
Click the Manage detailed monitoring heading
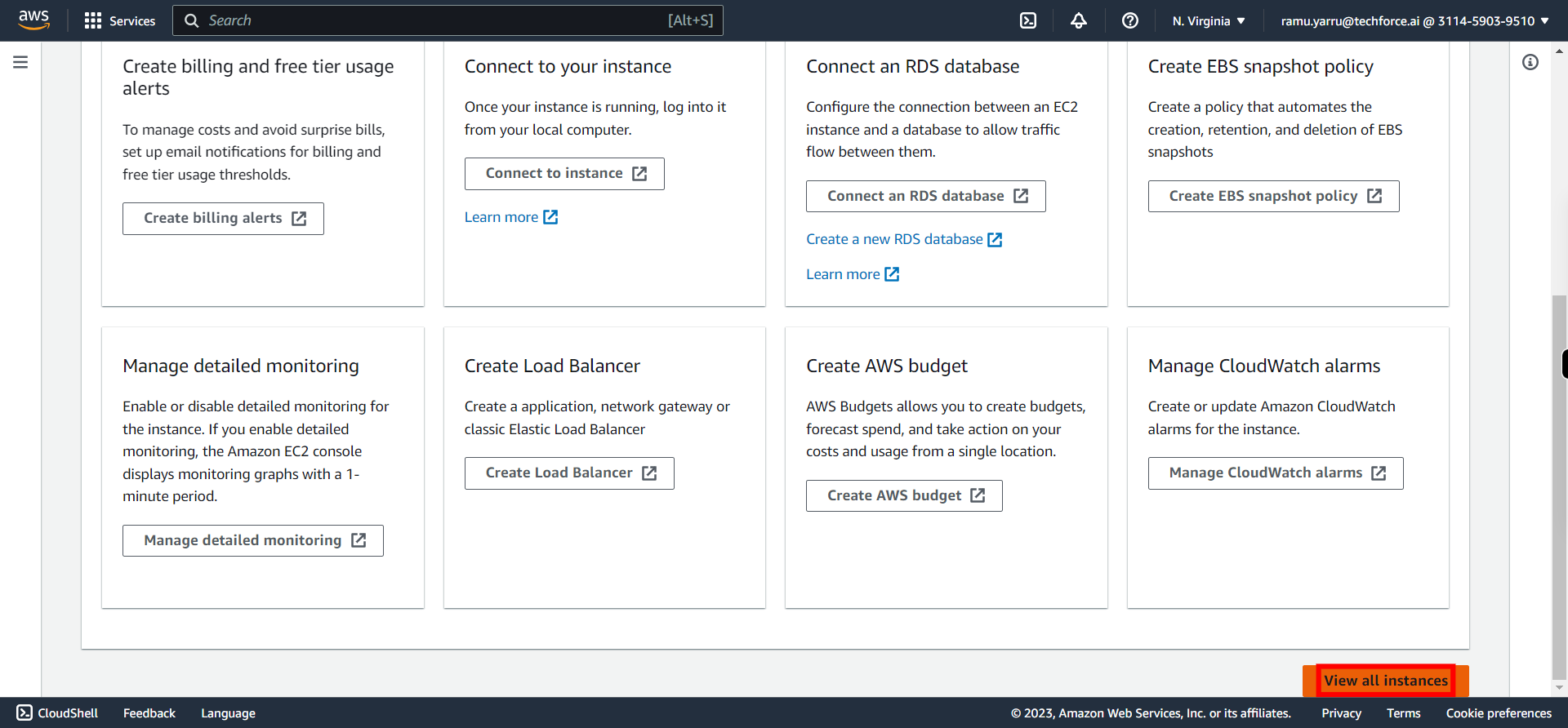click(x=241, y=366)
